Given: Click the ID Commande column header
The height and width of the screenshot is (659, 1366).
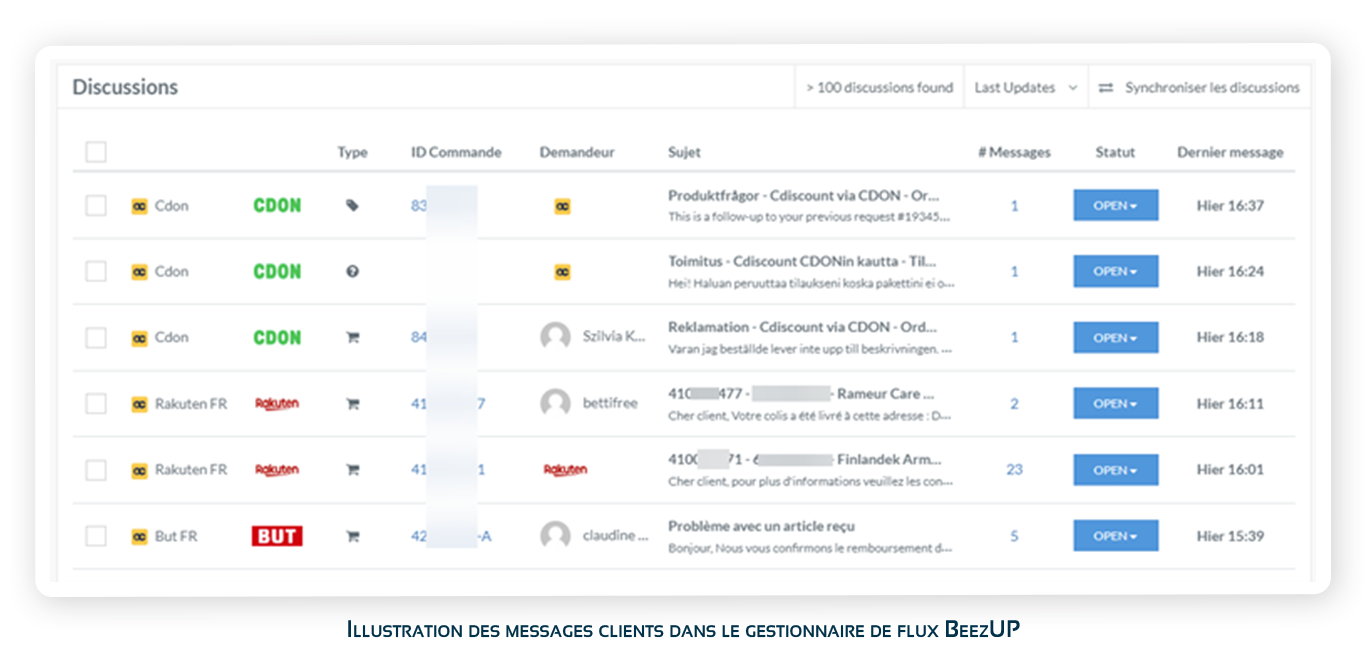Looking at the screenshot, I should tap(456, 153).
